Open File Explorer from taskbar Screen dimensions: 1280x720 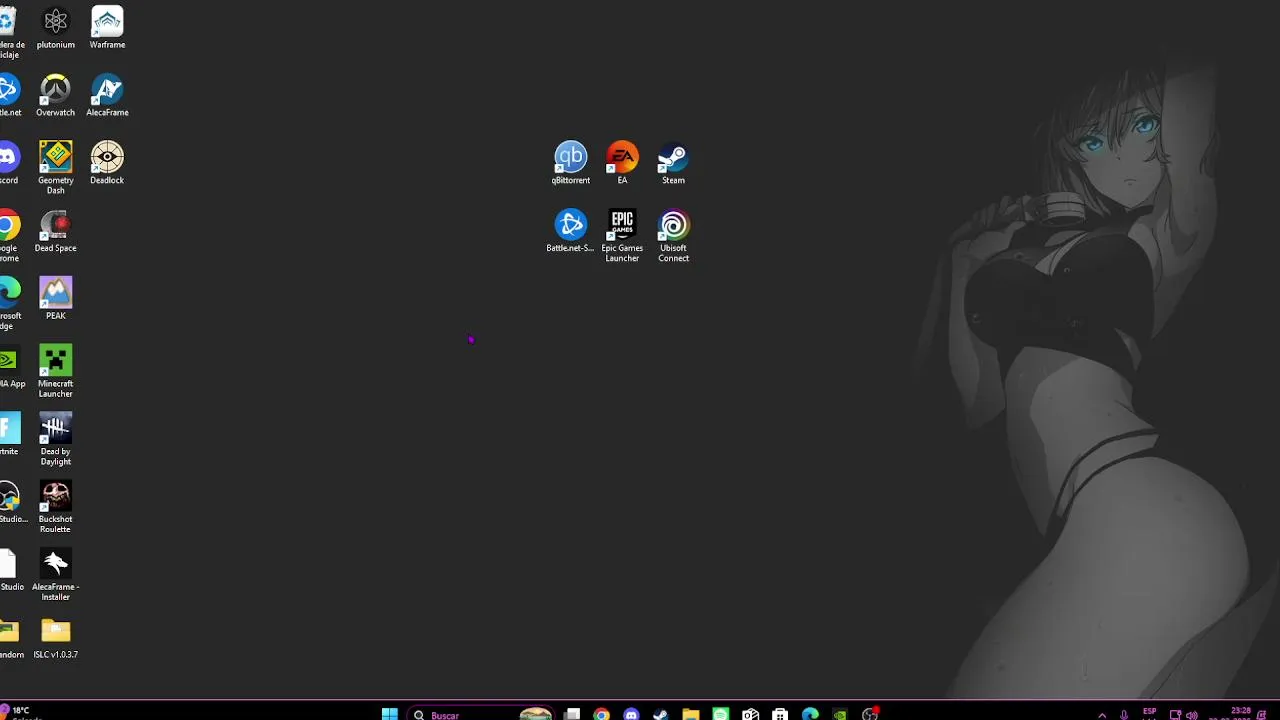tap(690, 714)
